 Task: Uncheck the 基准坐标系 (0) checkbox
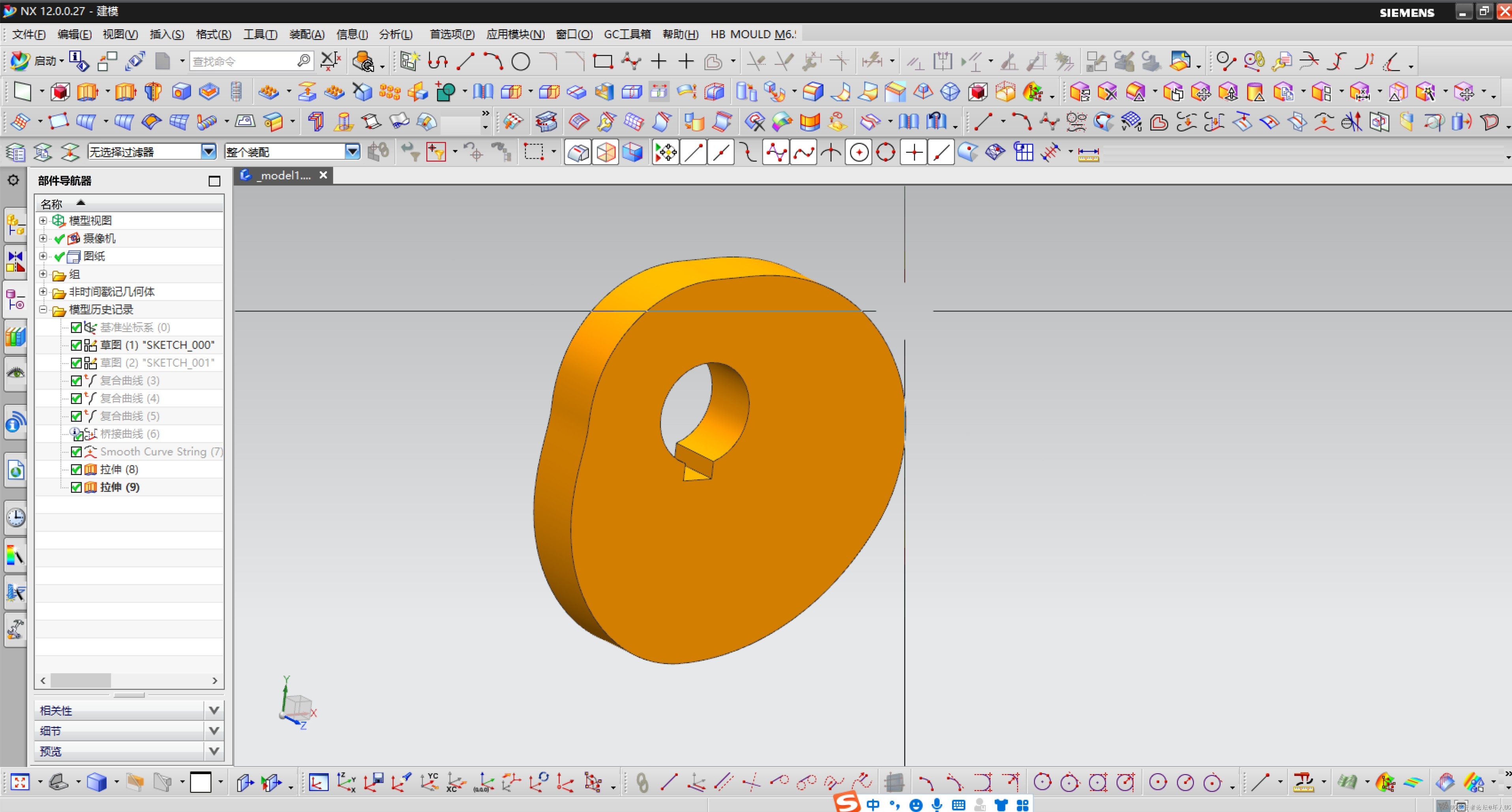click(76, 327)
